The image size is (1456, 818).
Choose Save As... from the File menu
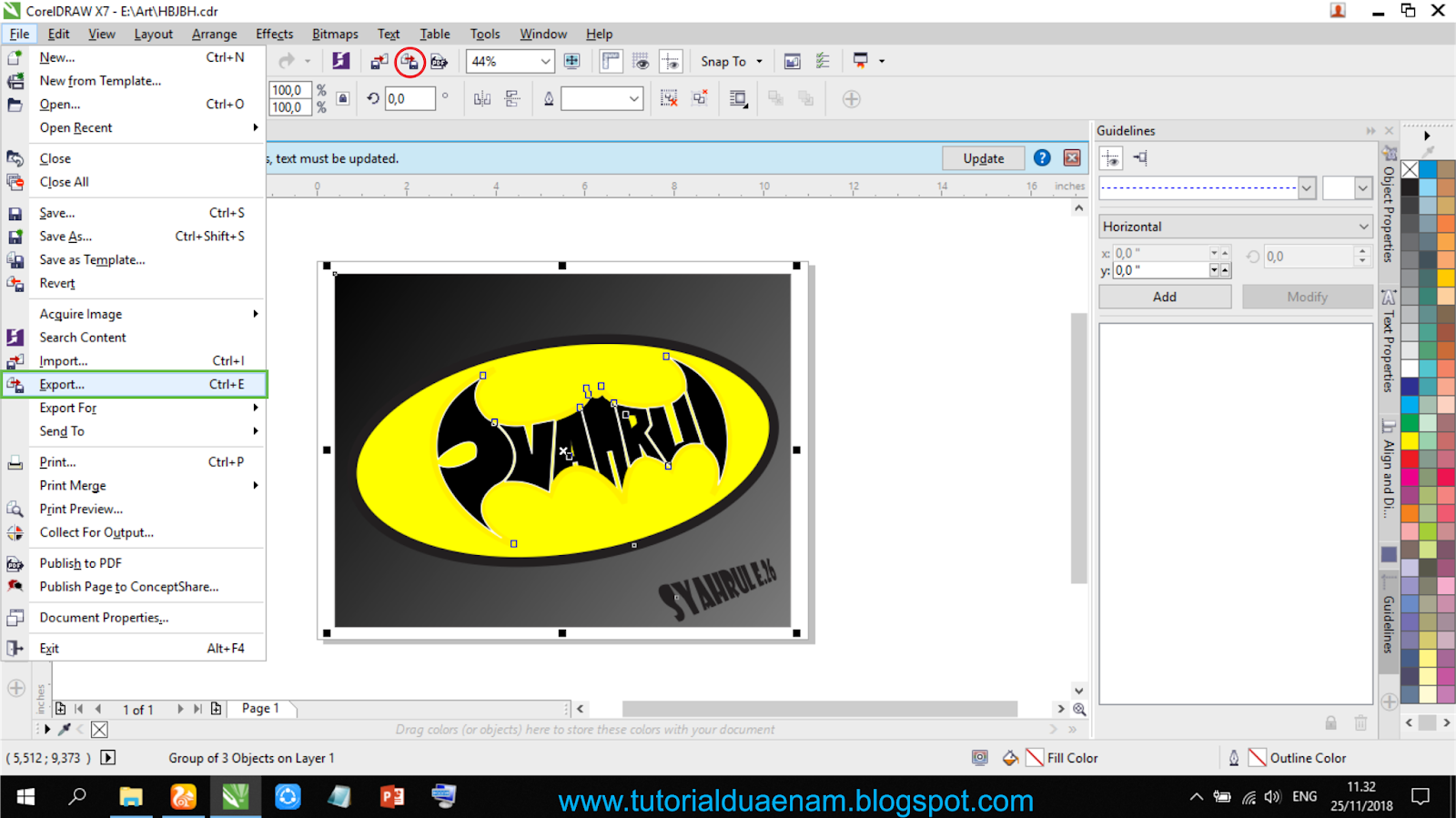(x=134, y=236)
